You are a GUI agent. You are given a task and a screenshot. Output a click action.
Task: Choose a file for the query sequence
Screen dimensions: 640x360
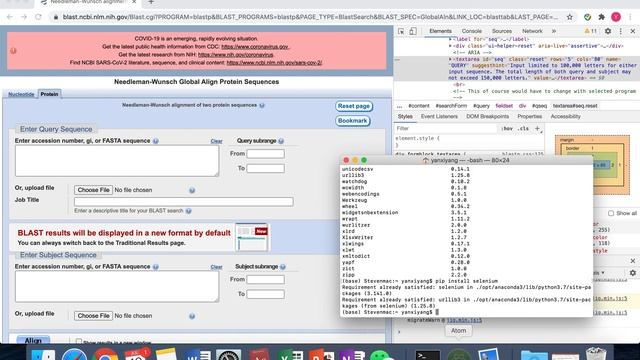93,190
